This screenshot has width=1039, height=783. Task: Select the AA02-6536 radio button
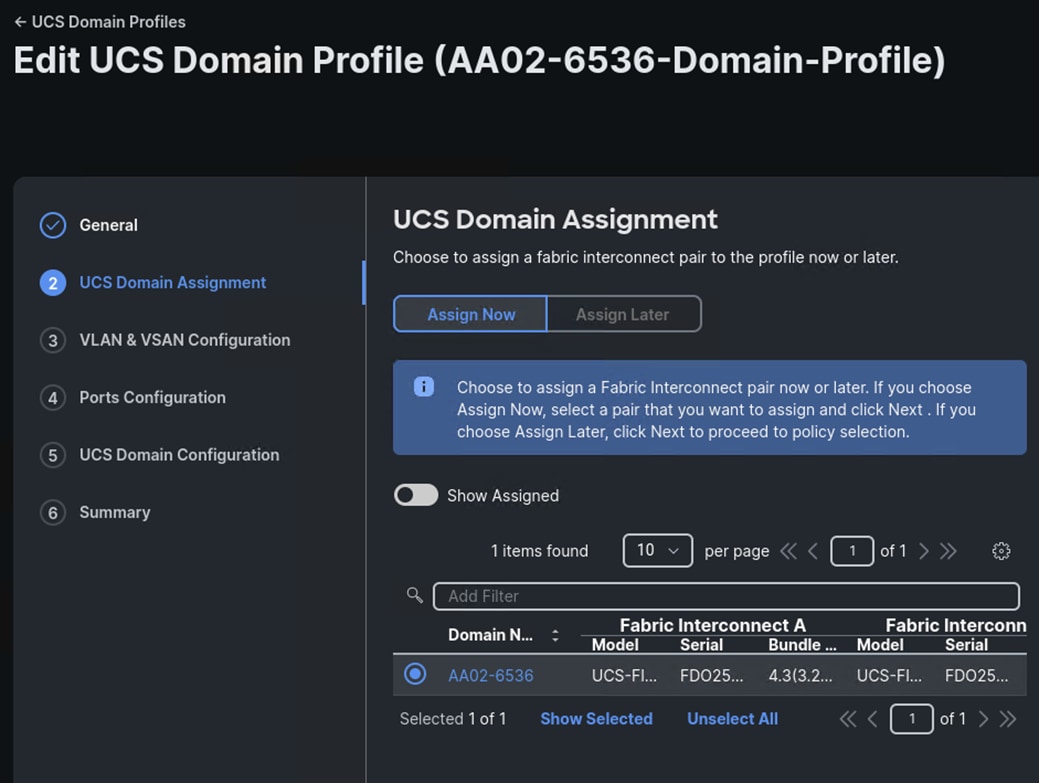point(415,674)
